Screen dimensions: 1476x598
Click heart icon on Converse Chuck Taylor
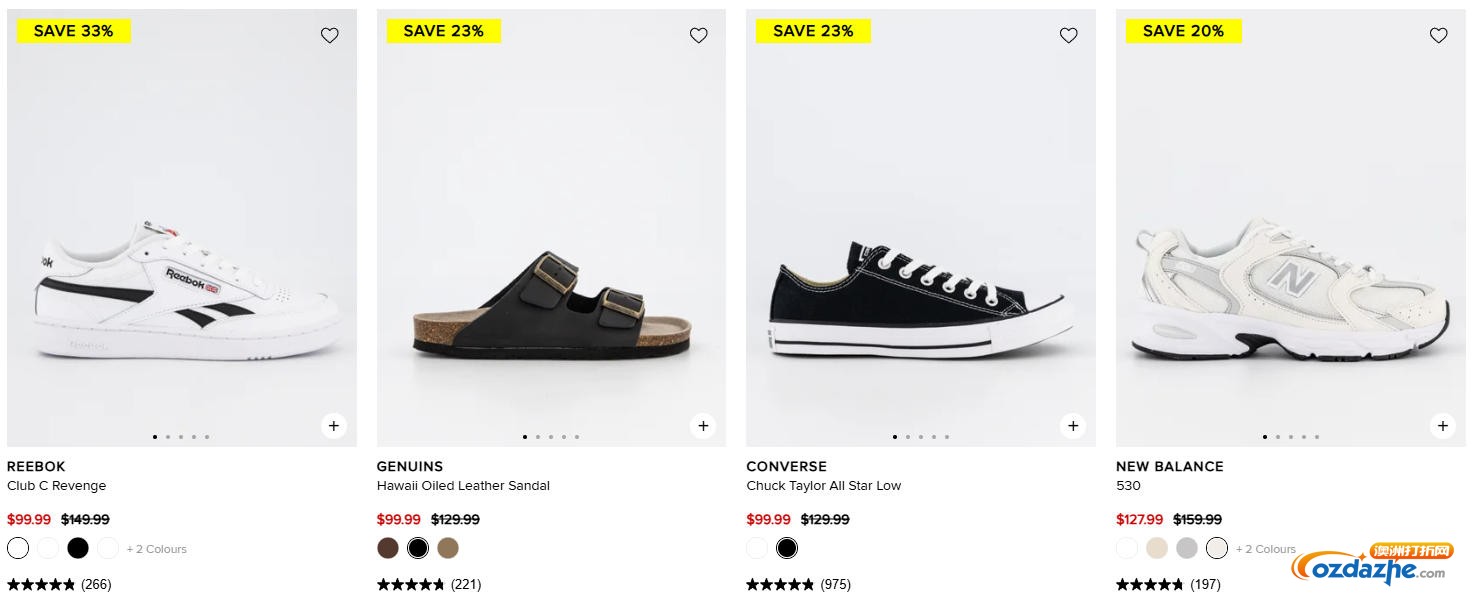(1068, 36)
